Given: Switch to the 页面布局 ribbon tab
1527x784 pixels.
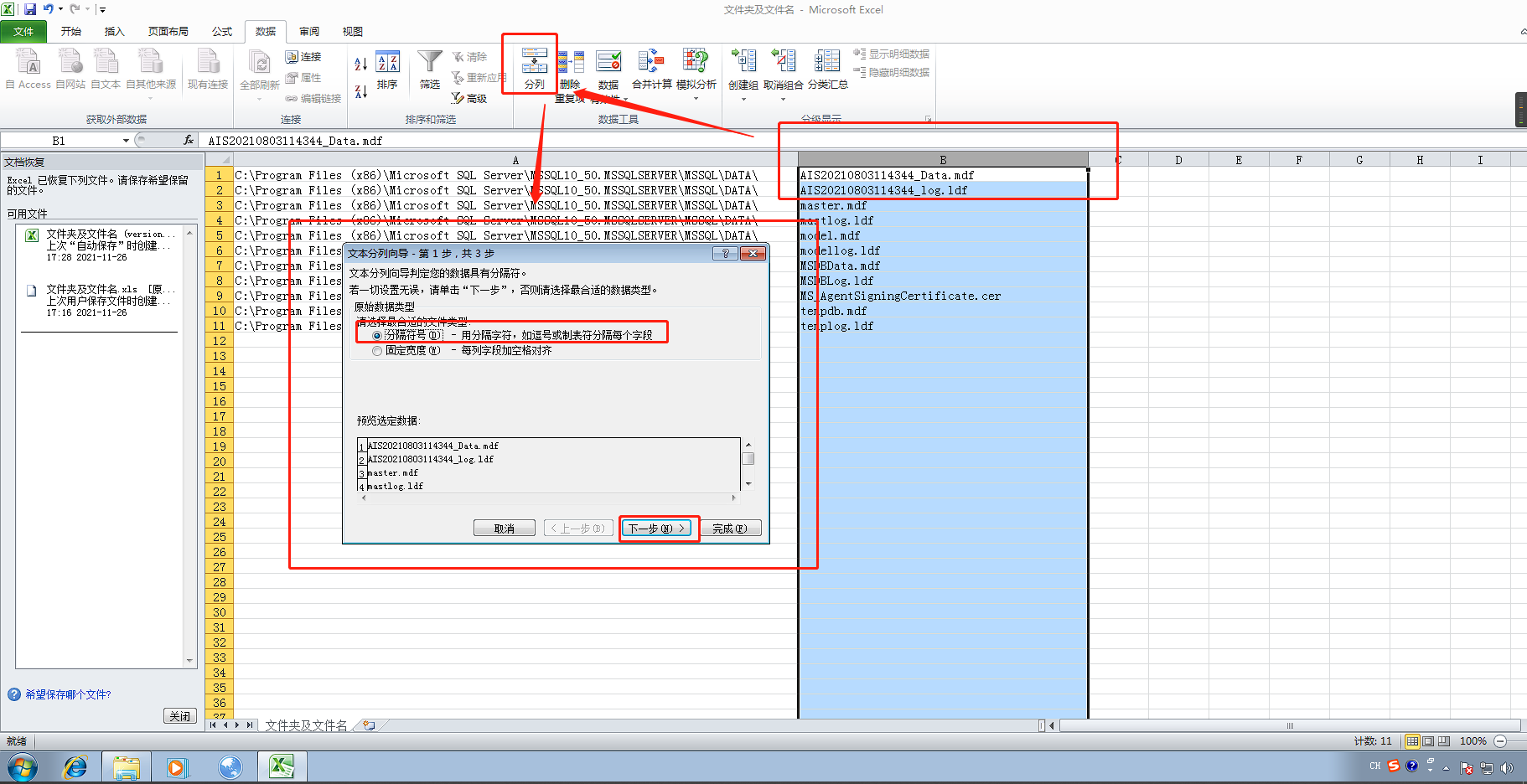Looking at the screenshot, I should (x=168, y=31).
